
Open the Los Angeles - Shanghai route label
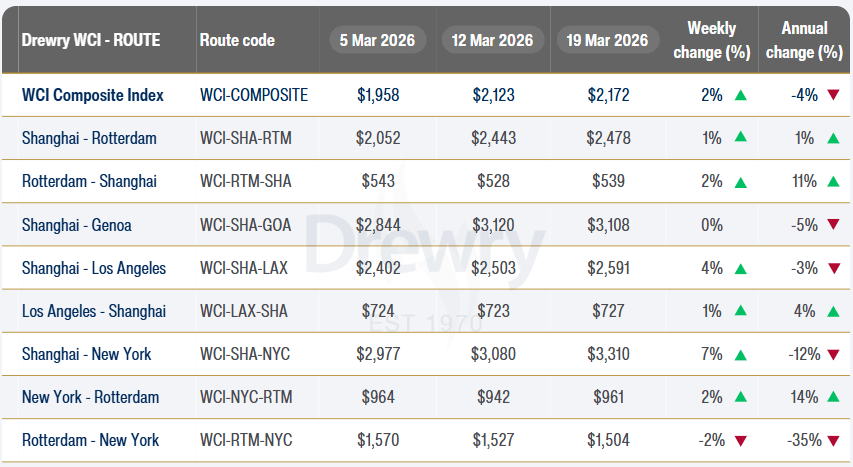[x=94, y=311]
